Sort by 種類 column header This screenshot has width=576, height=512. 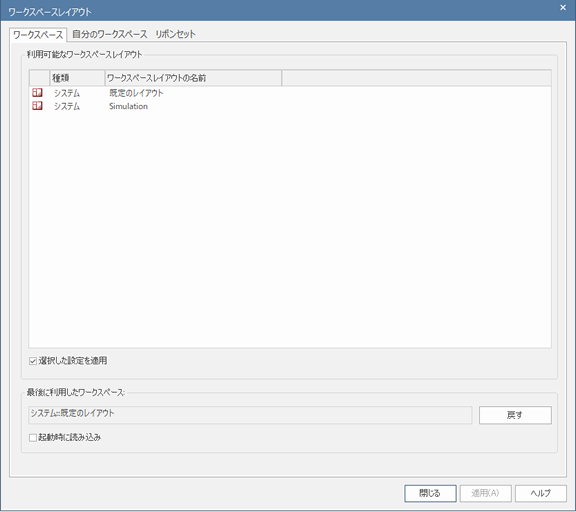point(77,78)
